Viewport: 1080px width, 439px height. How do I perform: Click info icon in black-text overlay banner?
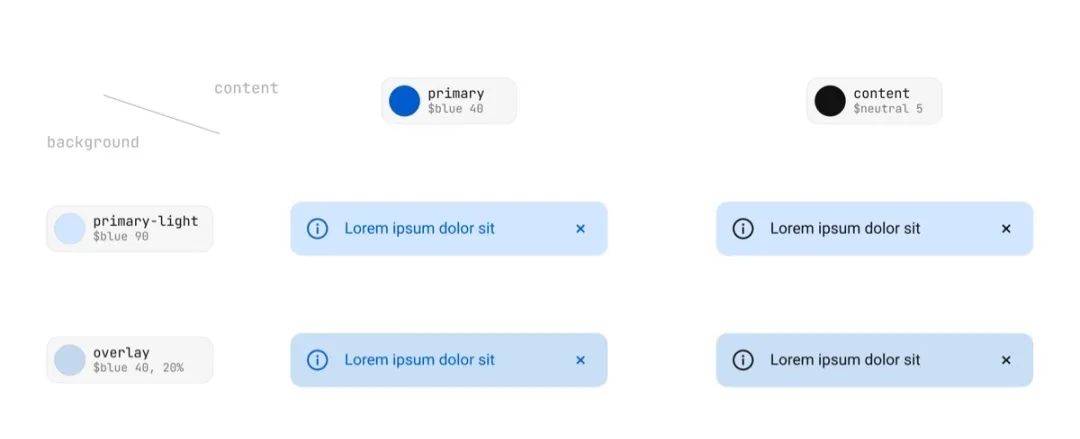742,360
